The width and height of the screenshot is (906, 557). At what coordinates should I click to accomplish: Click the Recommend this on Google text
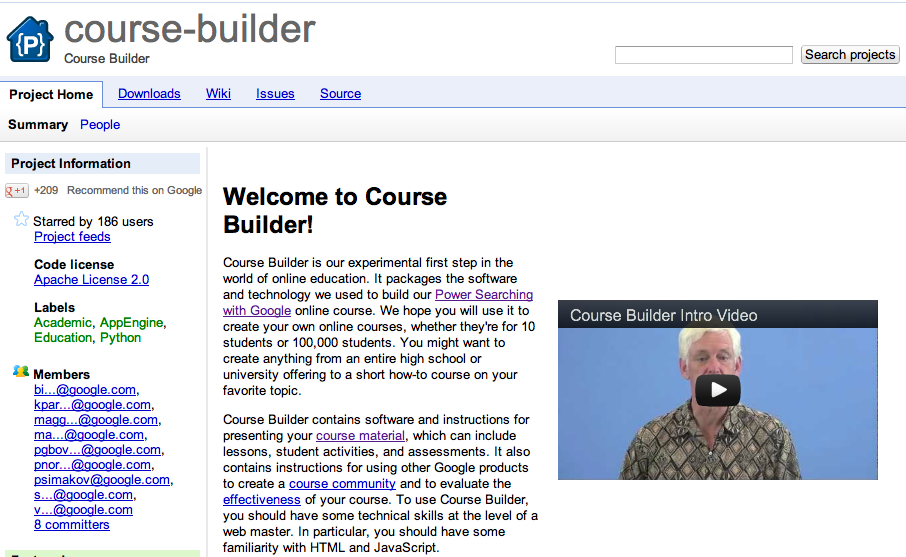coord(135,191)
